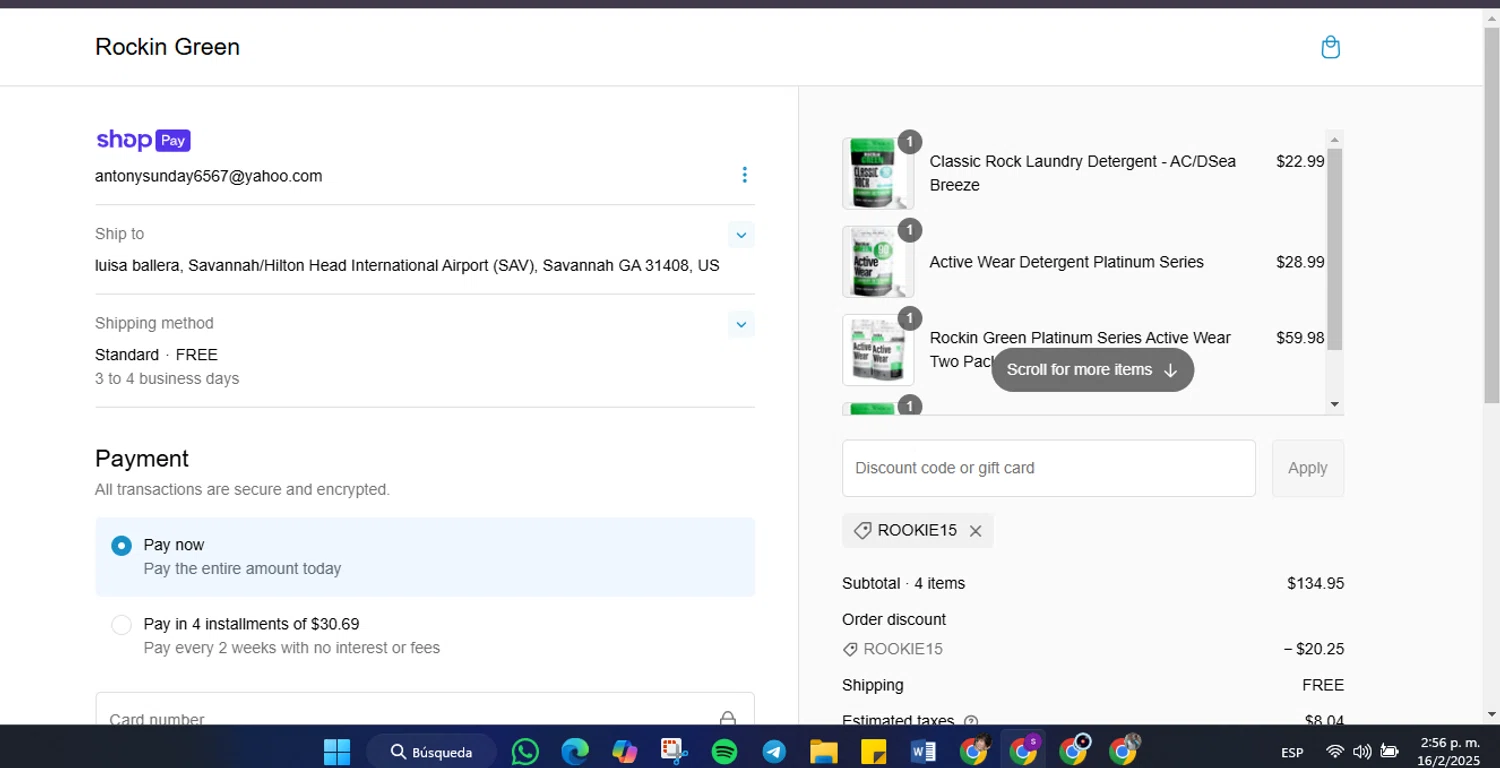Click the $28.99 item price
Image resolution: width=1500 pixels, height=768 pixels.
(x=1300, y=262)
